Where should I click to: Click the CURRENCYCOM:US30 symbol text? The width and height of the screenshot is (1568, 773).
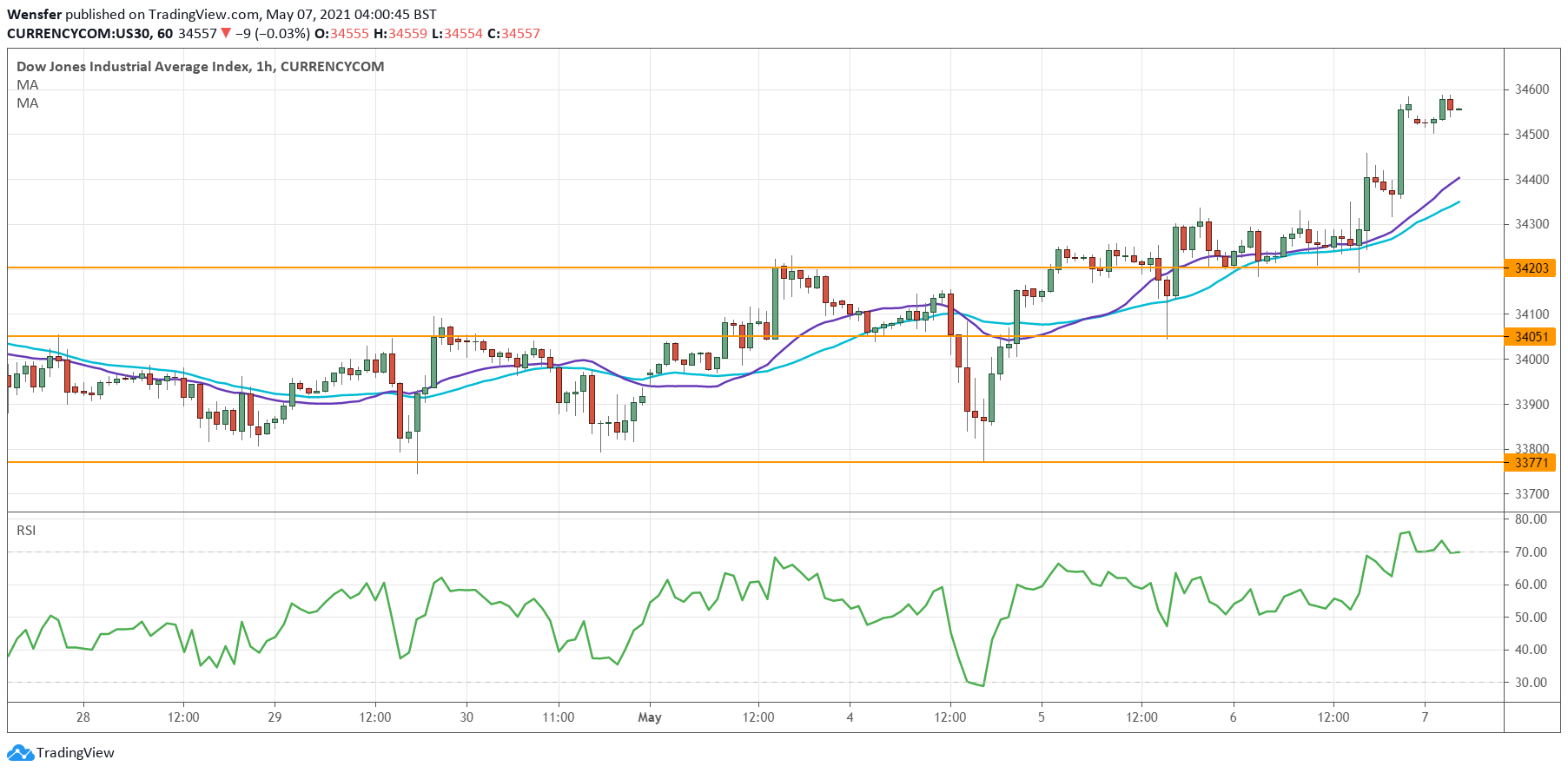pos(78,34)
